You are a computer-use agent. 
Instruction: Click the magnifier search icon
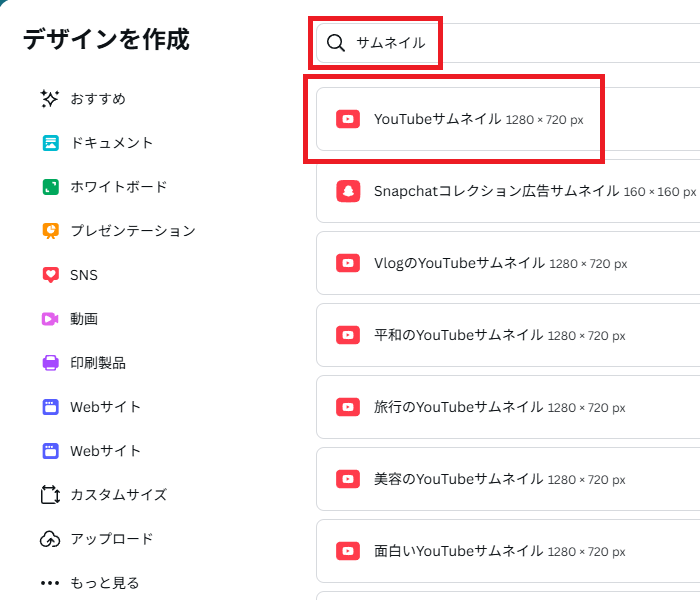coord(336,43)
